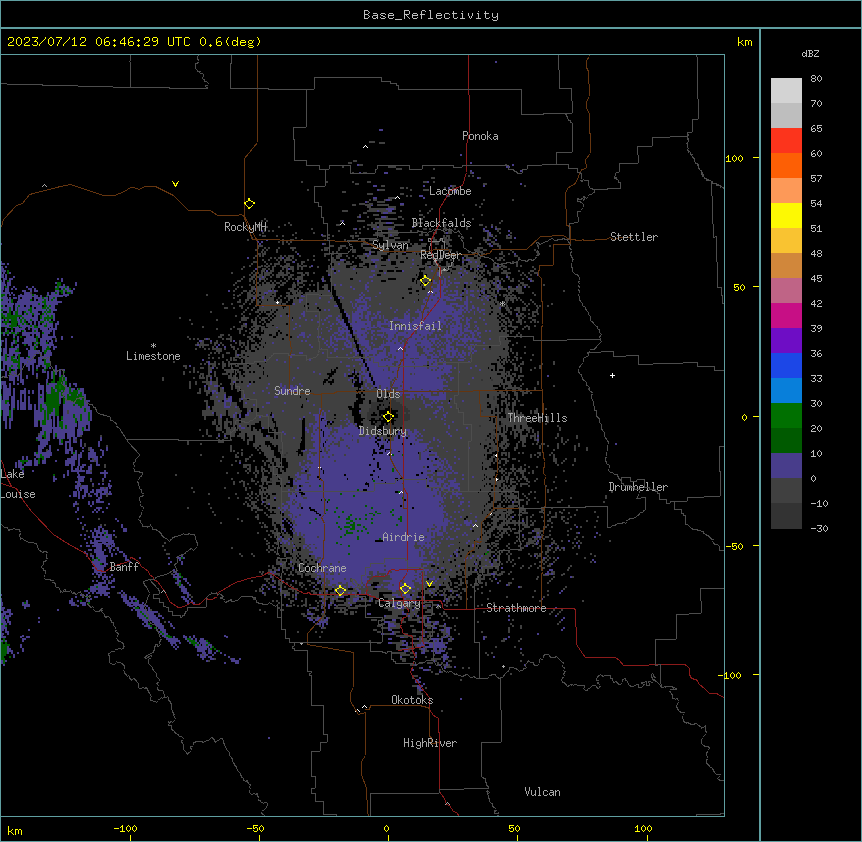Click the Sylvan label on the map
This screenshot has height=842, width=862.
tap(390, 245)
